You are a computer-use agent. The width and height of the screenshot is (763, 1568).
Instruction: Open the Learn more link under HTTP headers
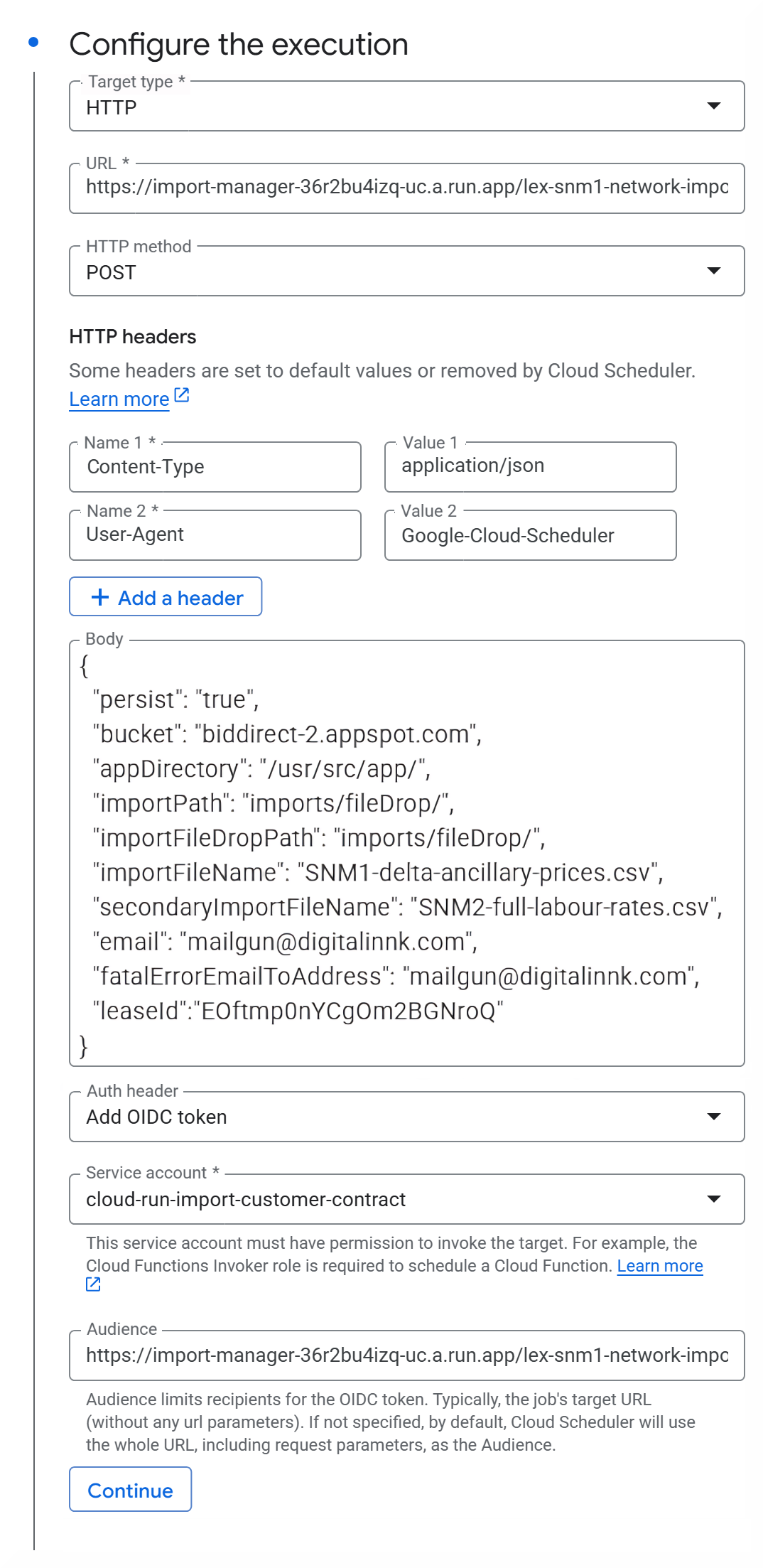click(x=119, y=399)
